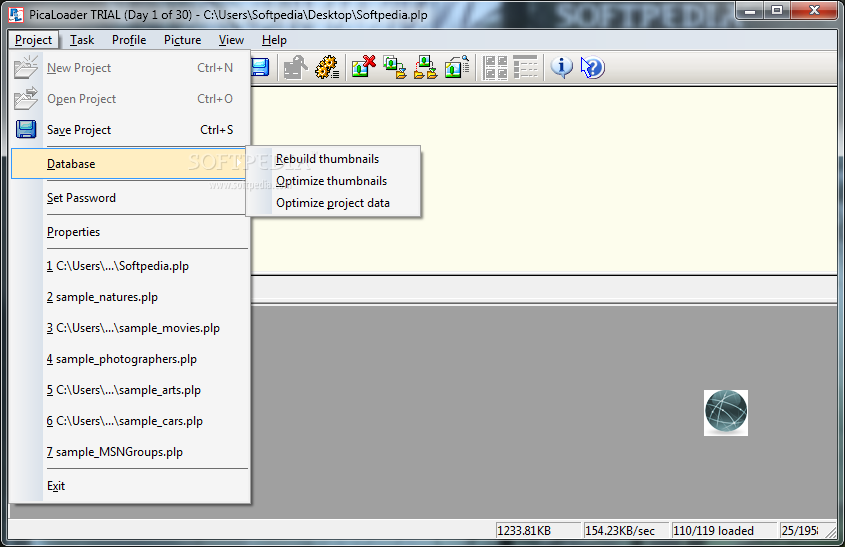The height and width of the screenshot is (547, 845).
Task: Open recent file 3 sample_movies.plp
Action: [130, 328]
